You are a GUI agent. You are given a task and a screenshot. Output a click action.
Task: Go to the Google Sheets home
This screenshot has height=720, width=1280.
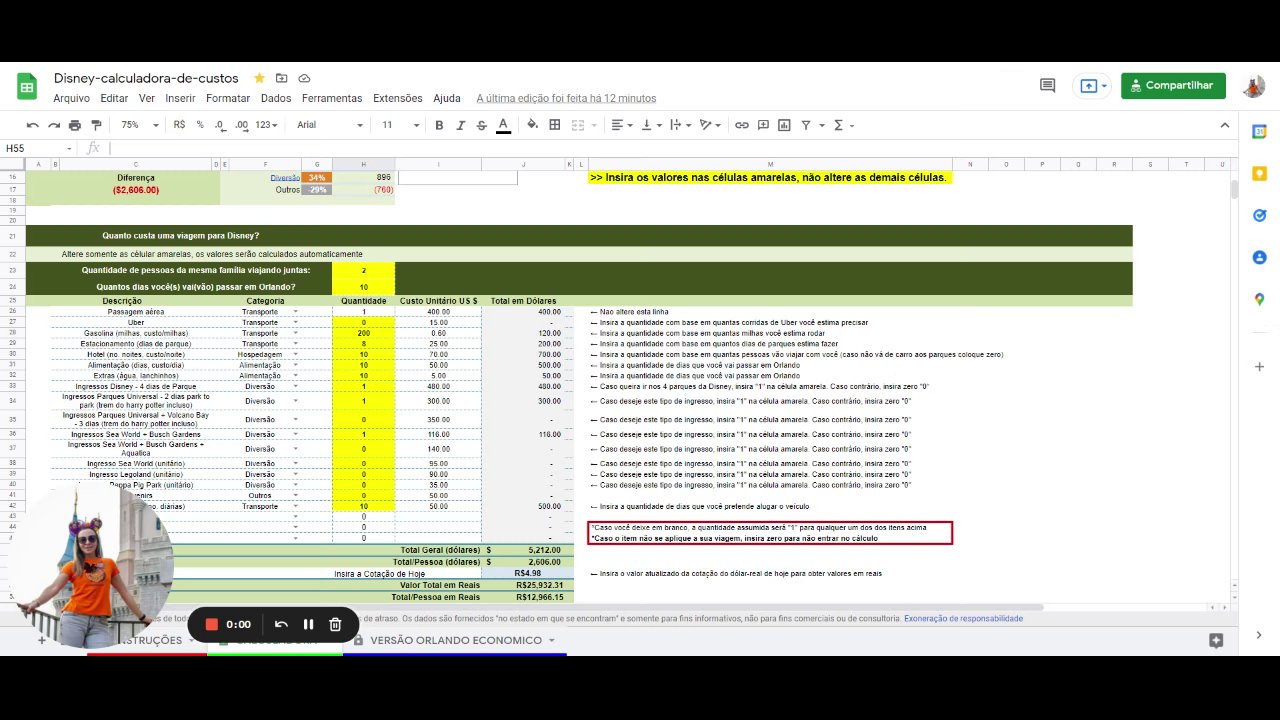[x=27, y=86]
